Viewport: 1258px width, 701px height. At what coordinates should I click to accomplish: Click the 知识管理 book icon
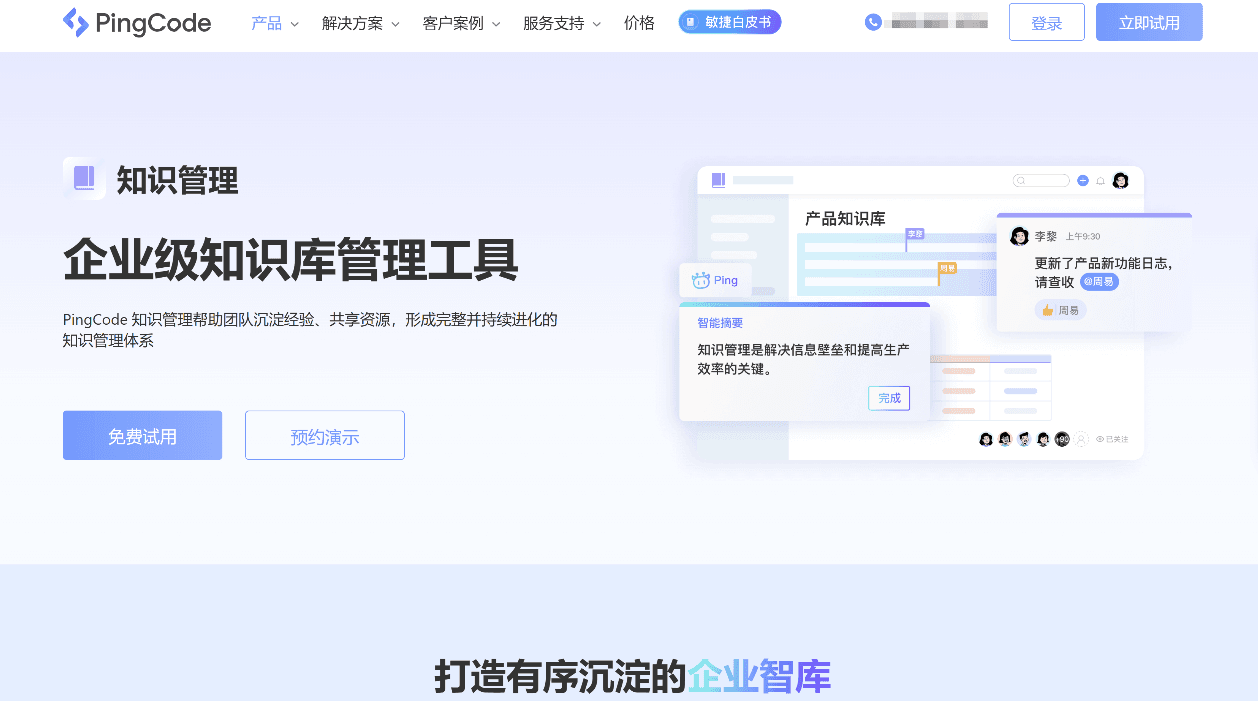coord(84,178)
